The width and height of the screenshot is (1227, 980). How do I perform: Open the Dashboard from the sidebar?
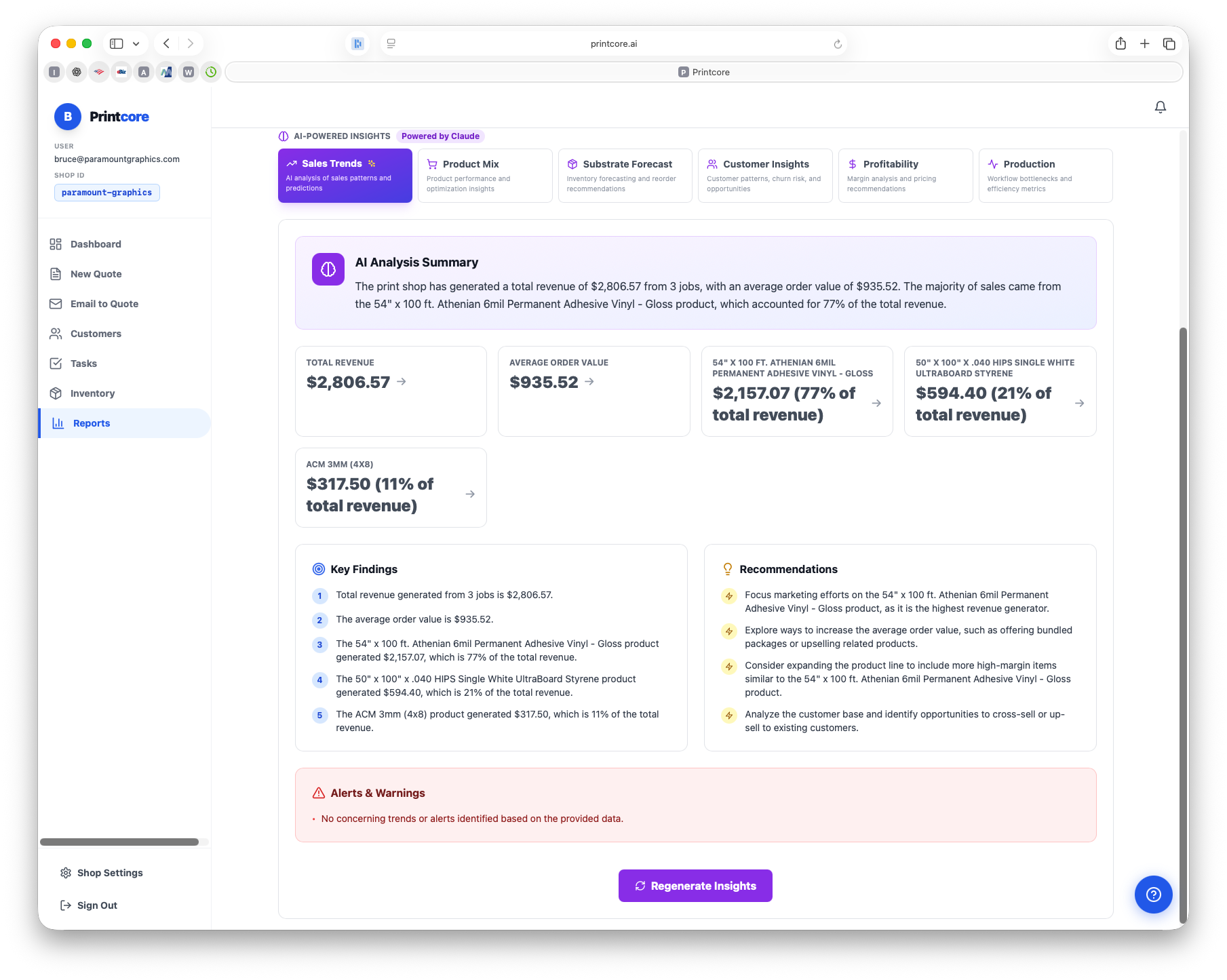click(x=95, y=244)
